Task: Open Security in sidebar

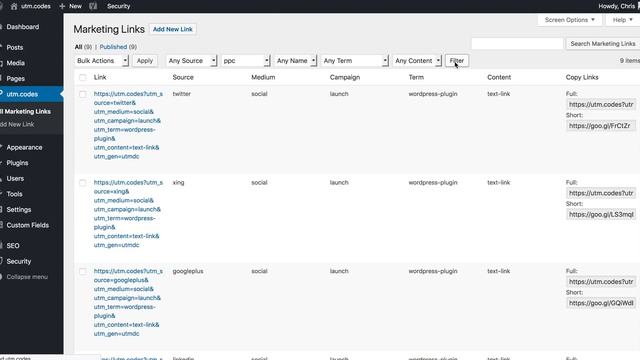Action: [19, 261]
